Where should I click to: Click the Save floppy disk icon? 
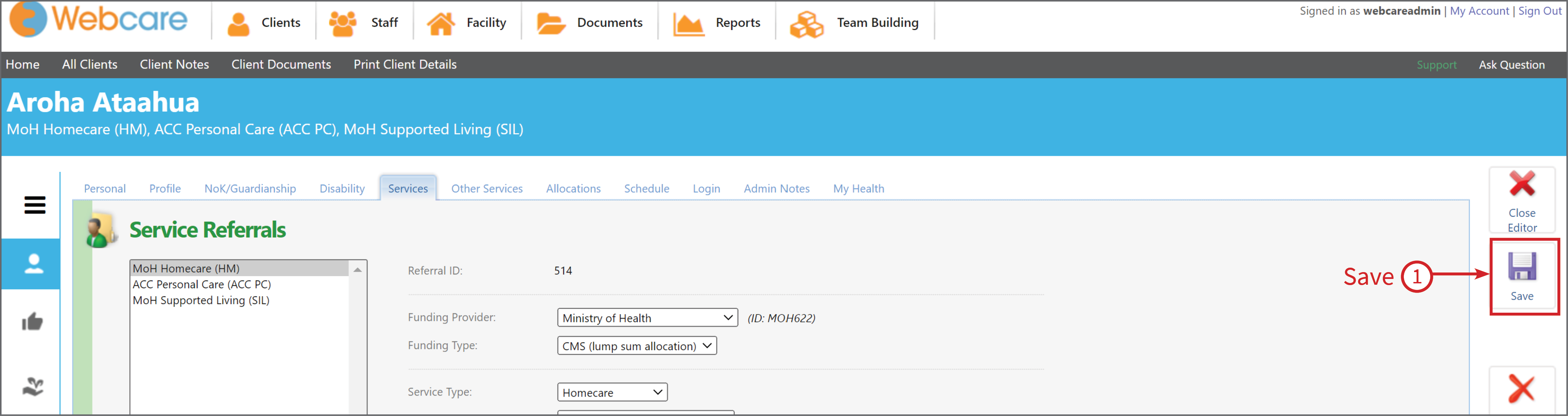coord(1522,266)
